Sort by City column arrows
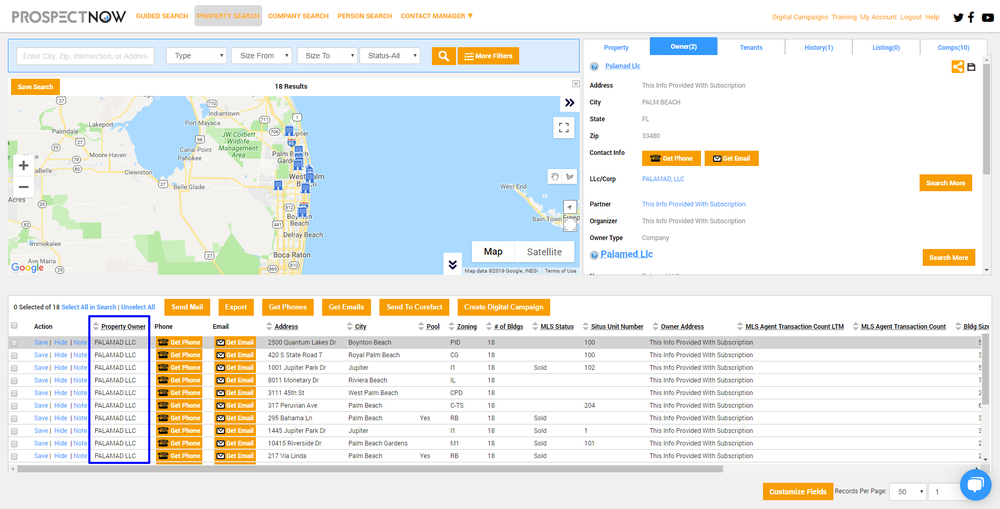The image size is (1000, 509). [350, 327]
